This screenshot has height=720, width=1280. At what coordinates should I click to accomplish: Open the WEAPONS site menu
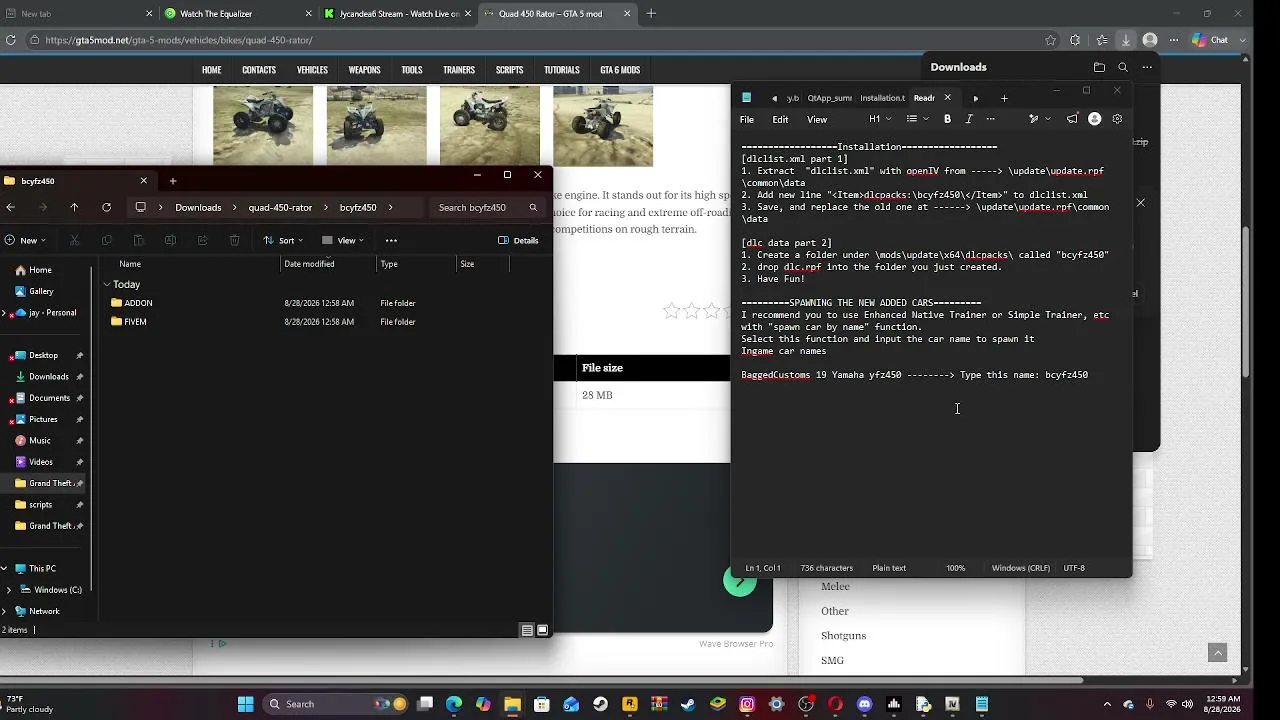364,70
